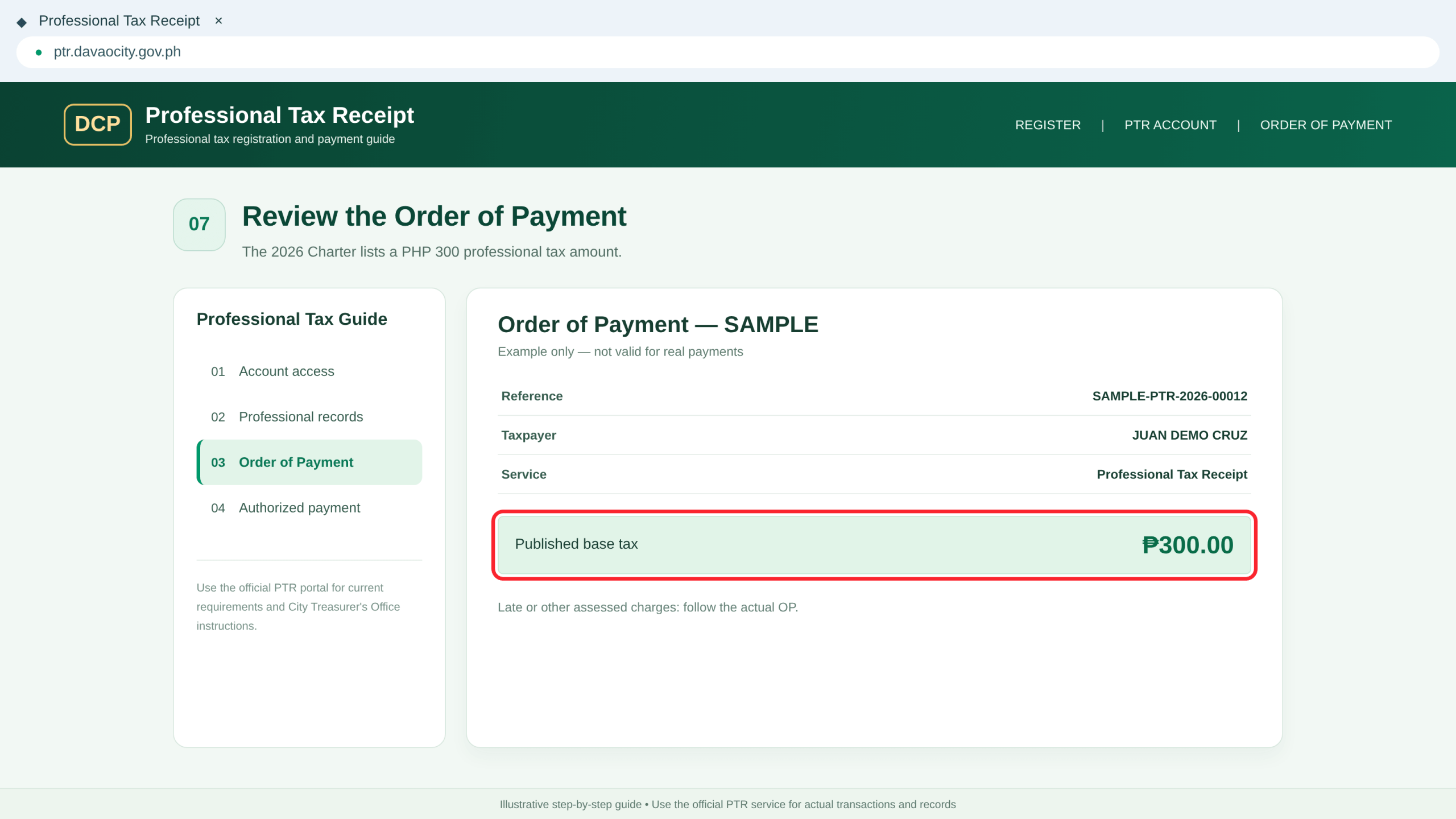Image resolution: width=1456 pixels, height=819 pixels.
Task: Click the 2026 Charter PHP 300 description
Action: [432, 252]
